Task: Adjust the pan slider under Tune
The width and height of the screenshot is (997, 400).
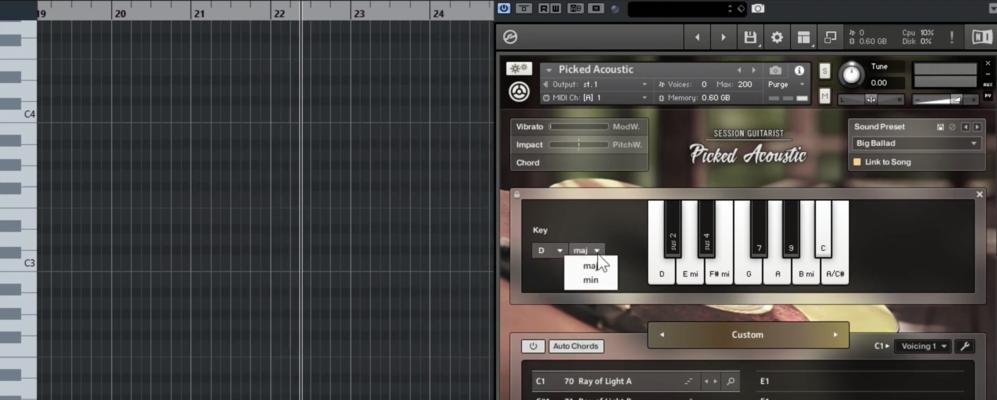Action: pos(871,99)
